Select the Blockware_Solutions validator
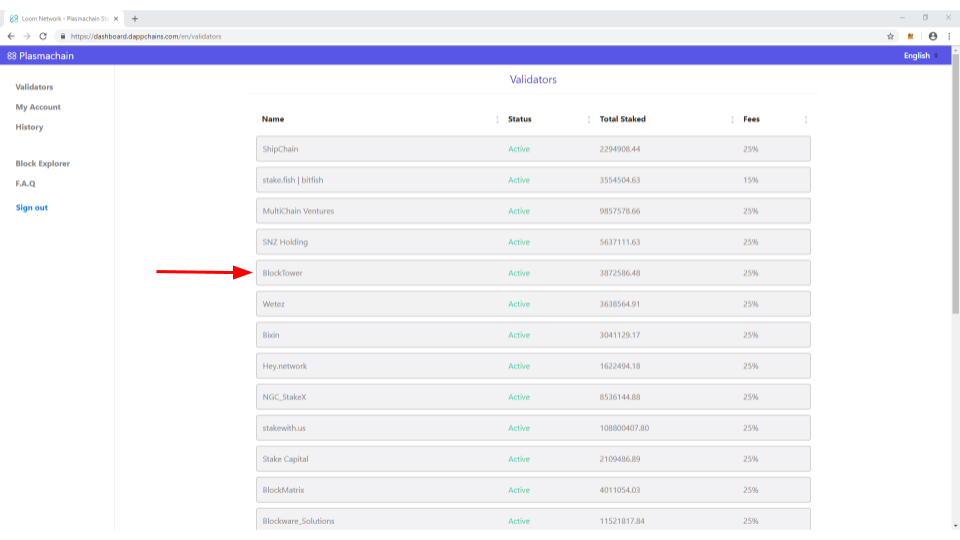 click(533, 519)
